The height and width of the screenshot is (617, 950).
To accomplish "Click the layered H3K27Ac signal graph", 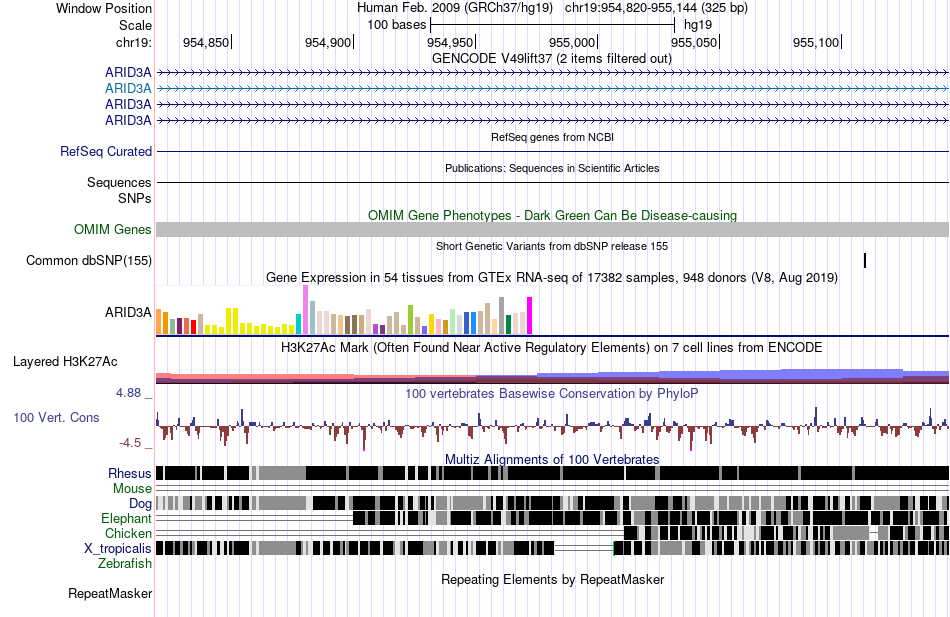I will 553,376.
